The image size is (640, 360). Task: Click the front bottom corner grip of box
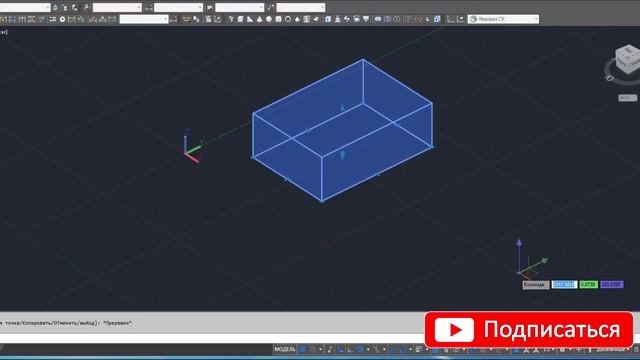tap(322, 200)
